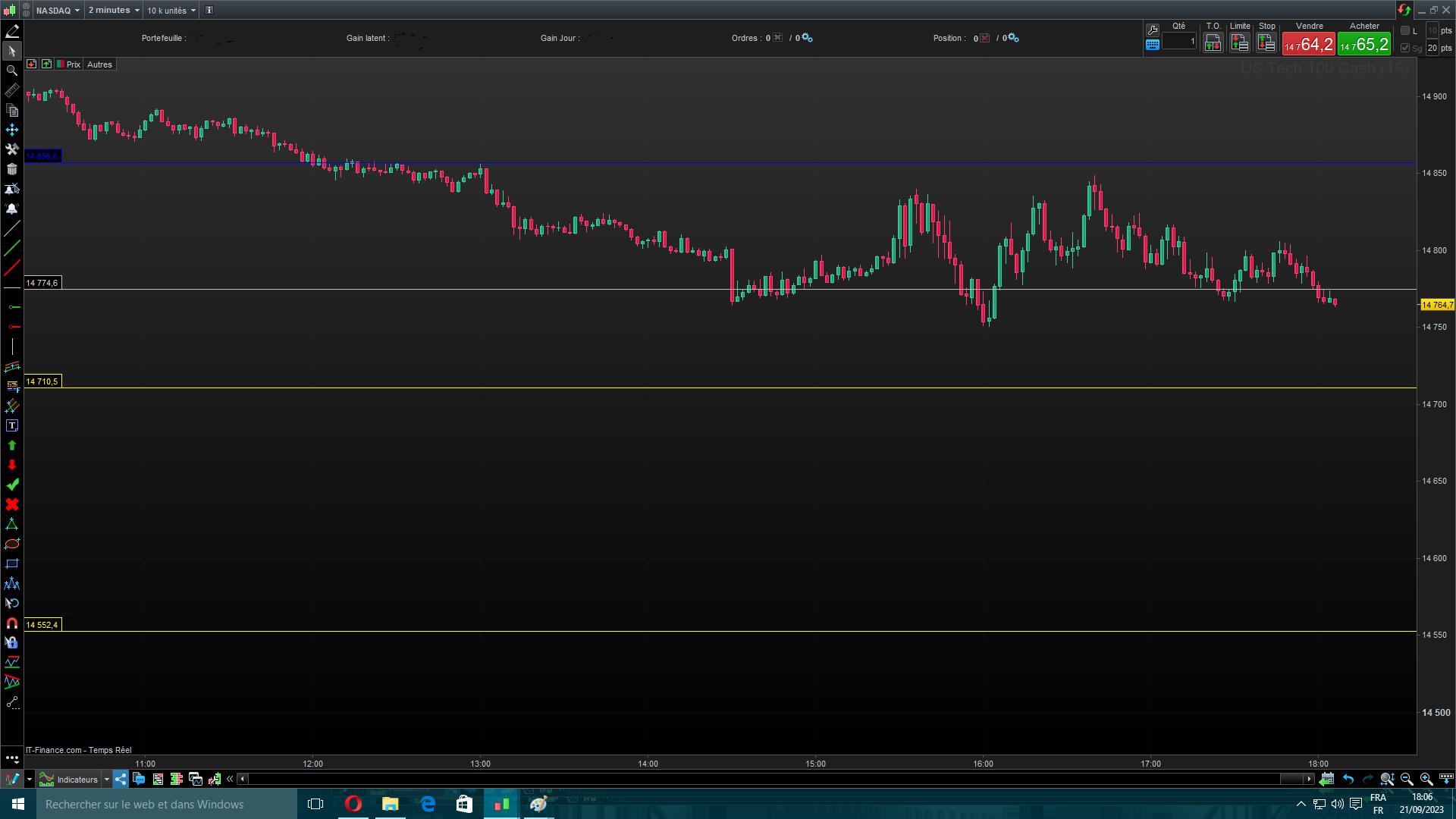The image size is (1456, 819).
Task: Click the green Acheter buy price button
Action: pos(1364,45)
